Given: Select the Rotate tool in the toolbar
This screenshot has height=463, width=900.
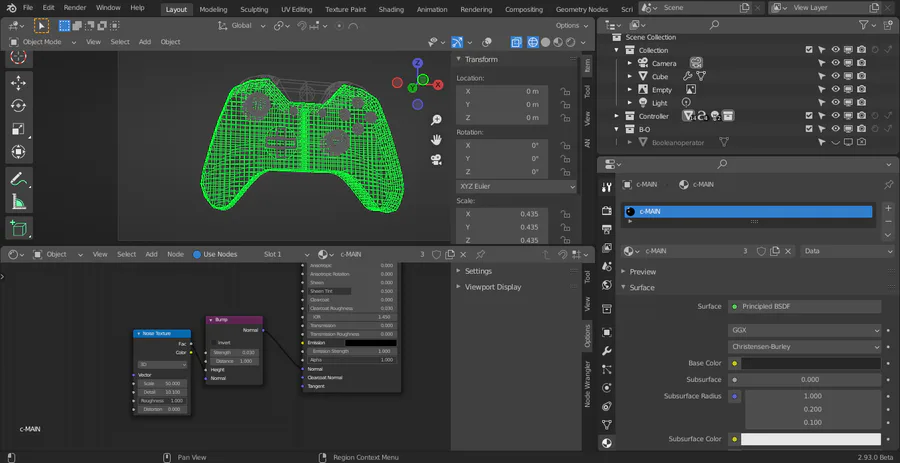Looking at the screenshot, I should pyautogui.click(x=18, y=106).
